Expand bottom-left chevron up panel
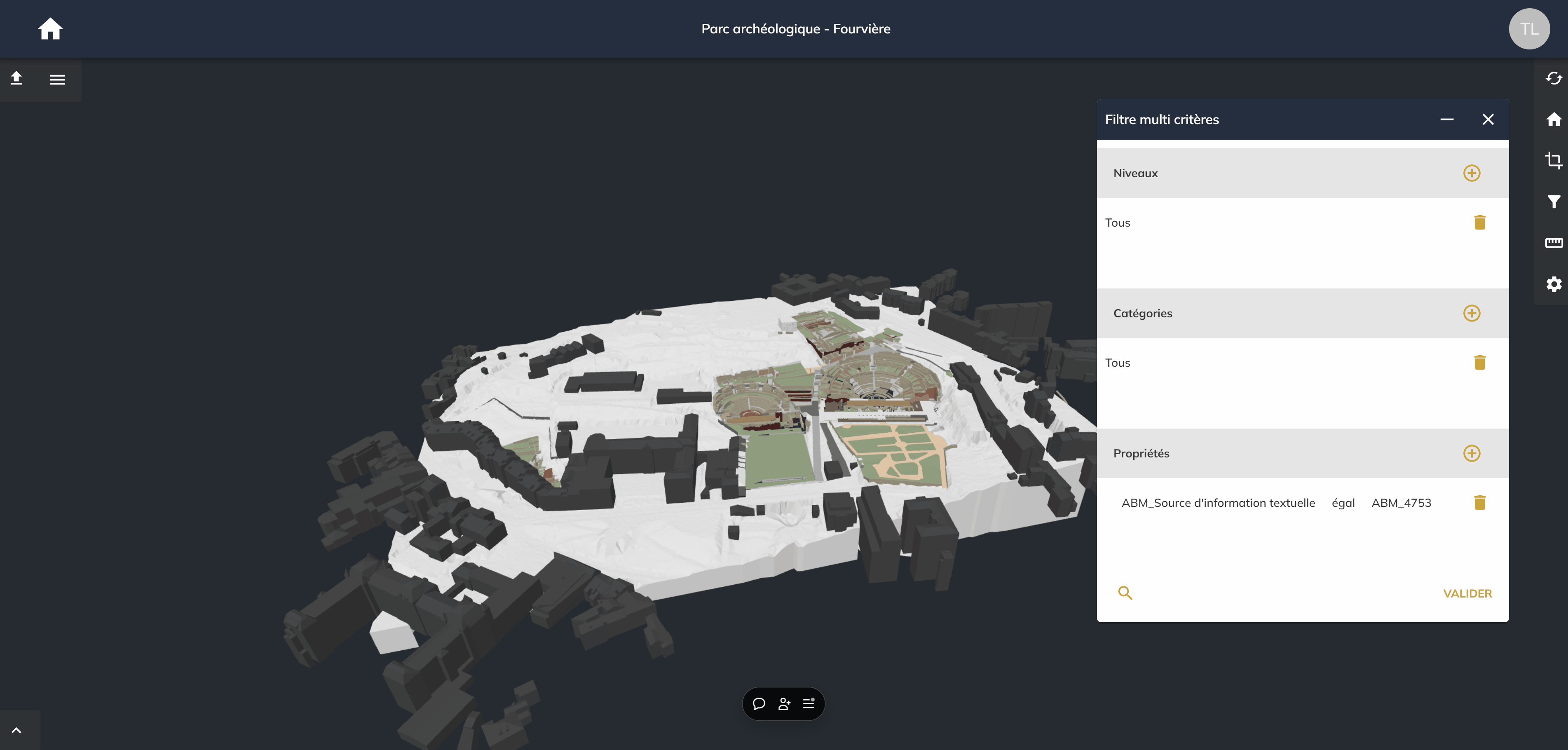 [16, 730]
